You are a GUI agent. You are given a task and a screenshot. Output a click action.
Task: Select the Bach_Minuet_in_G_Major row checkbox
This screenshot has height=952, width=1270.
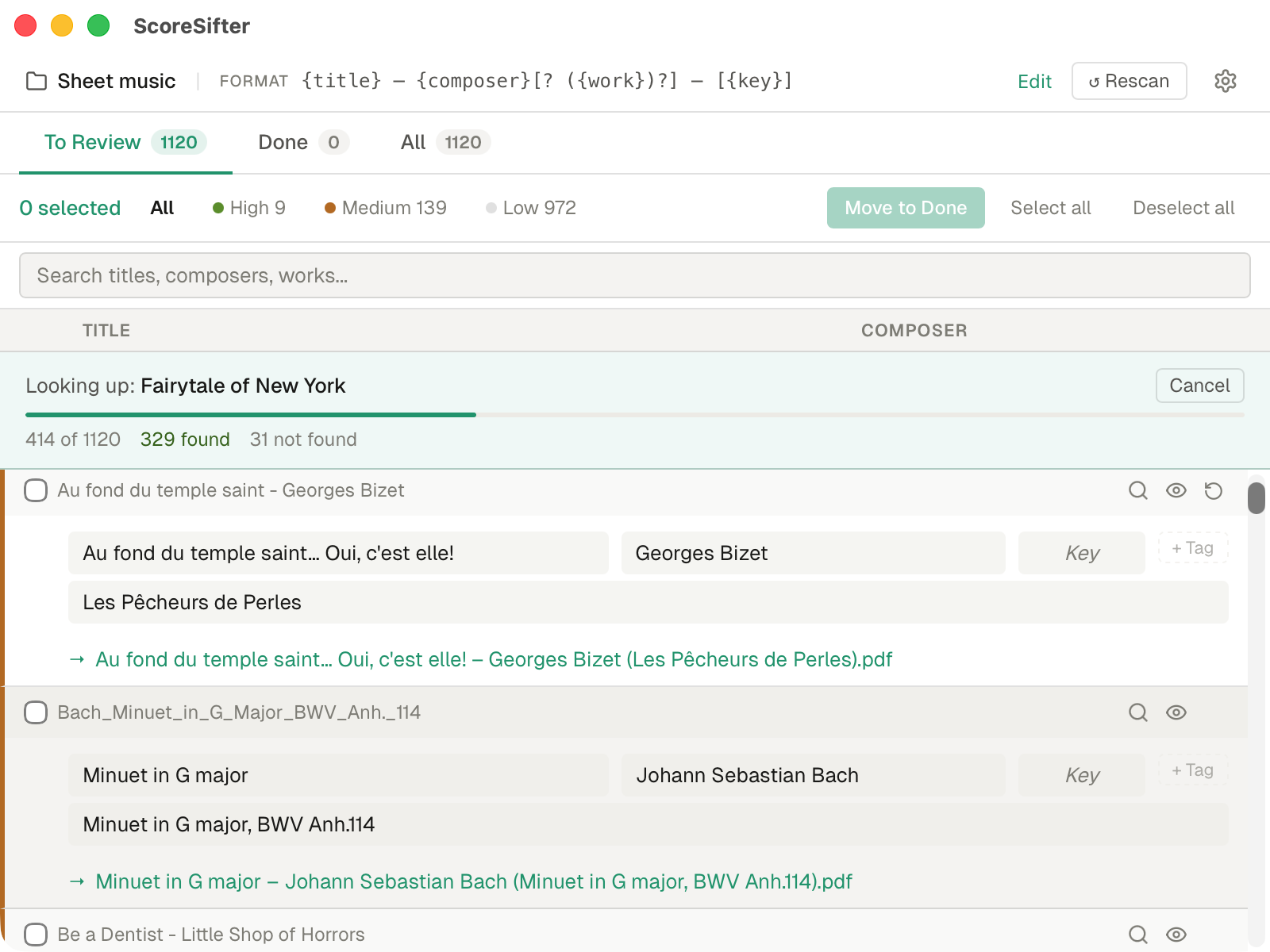click(x=36, y=712)
